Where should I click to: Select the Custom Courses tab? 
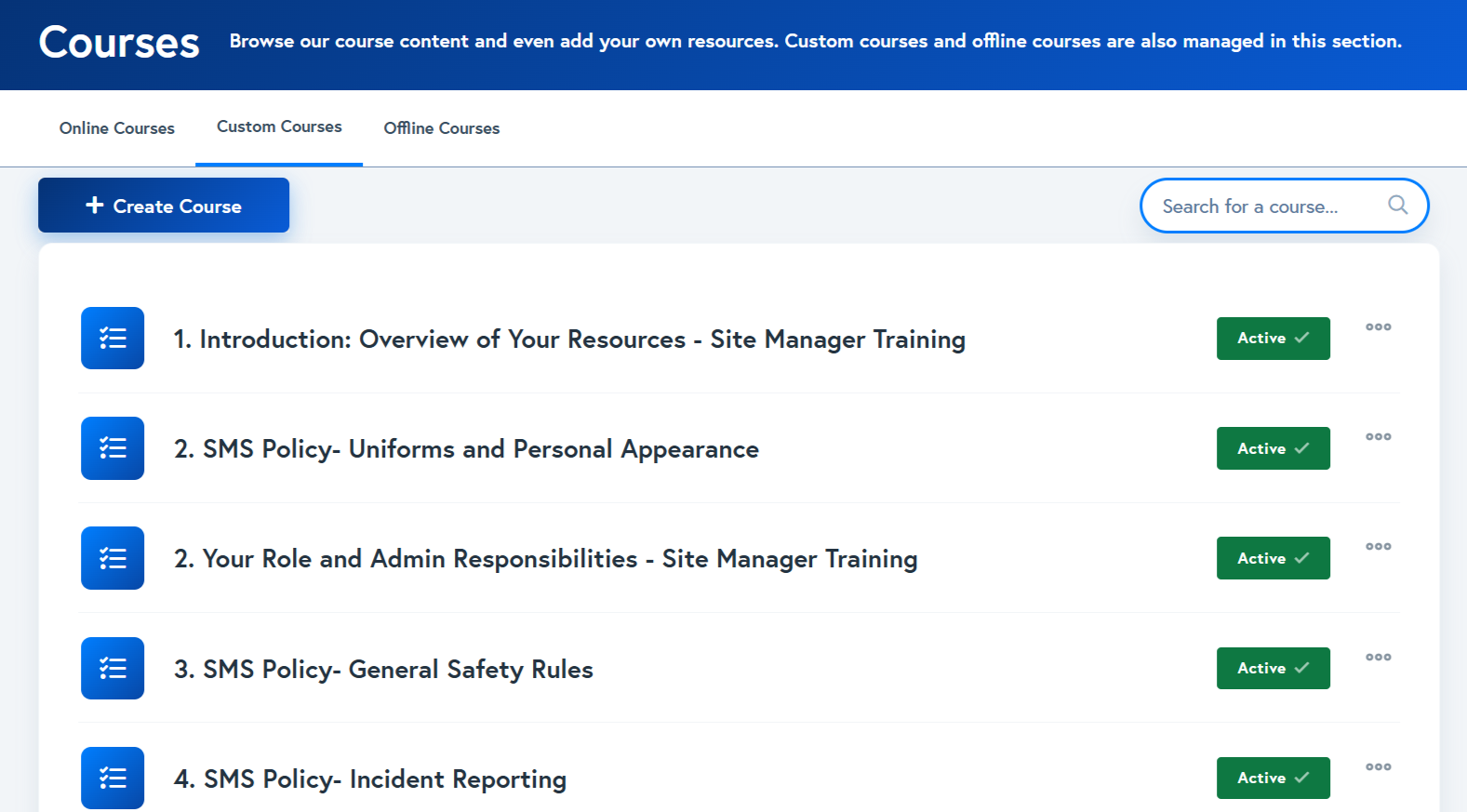tap(279, 127)
